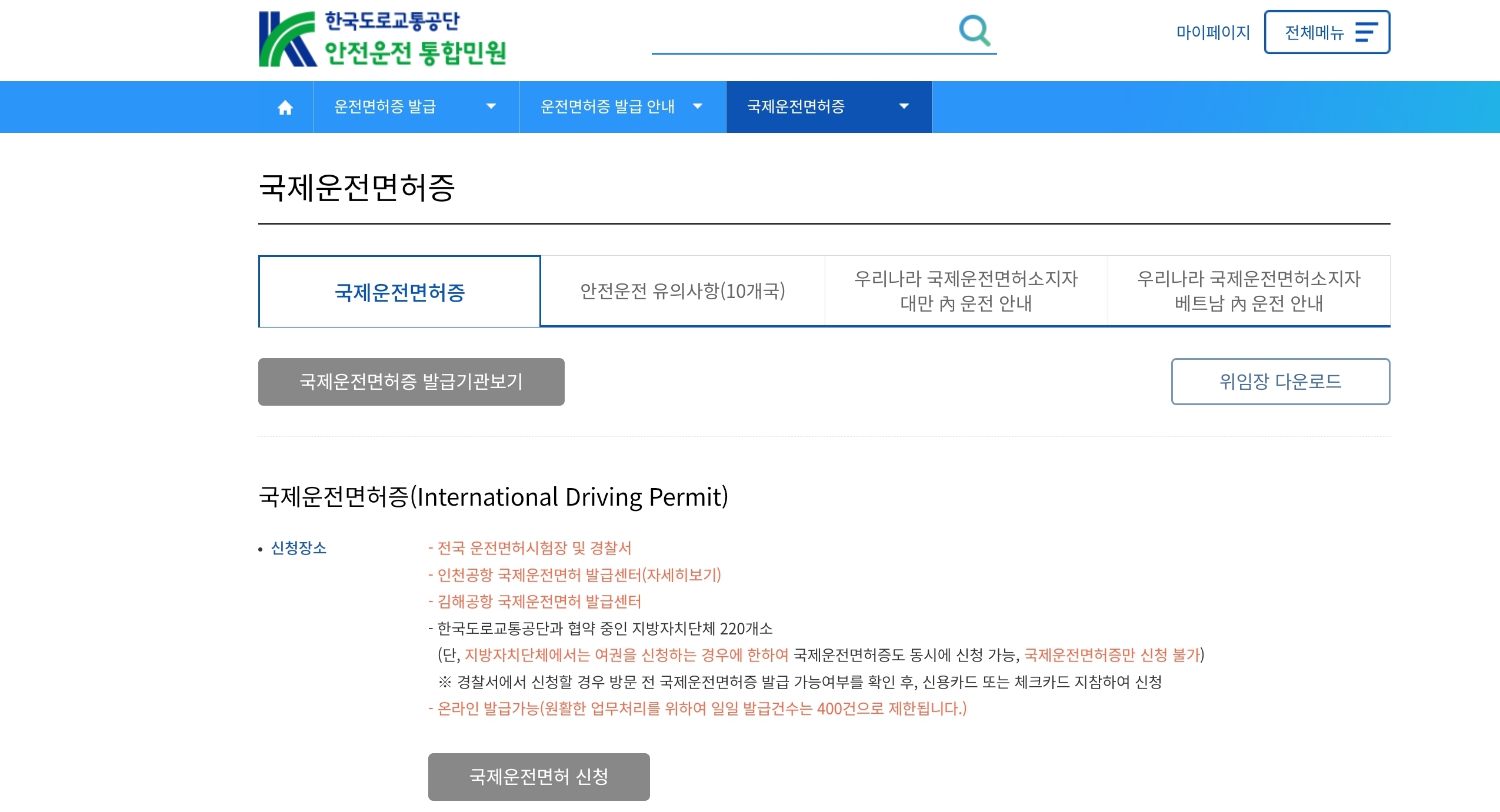
Task: Open the 전체메뉴 full menu button
Action: click(x=1326, y=32)
